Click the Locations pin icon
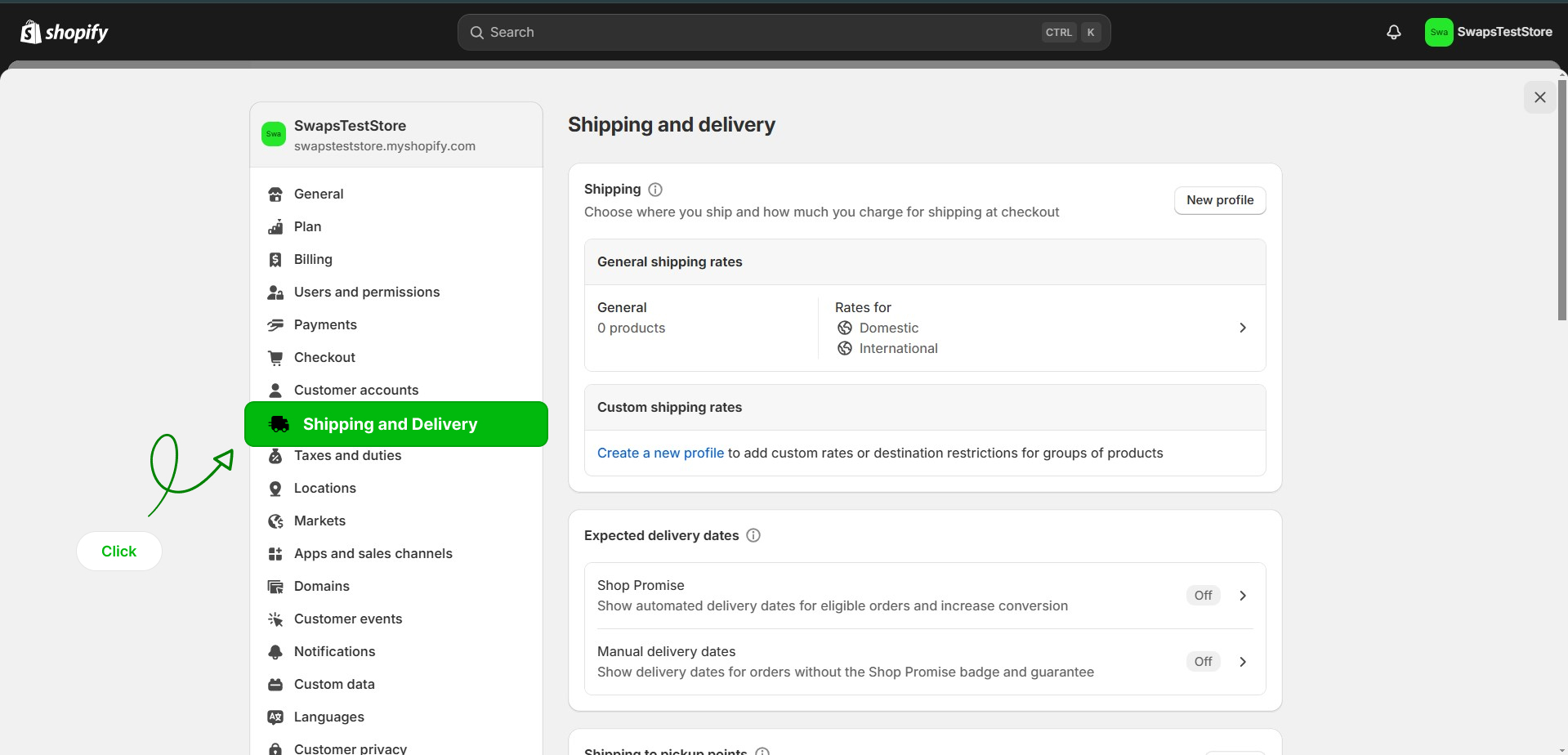The image size is (1568, 755). pyautogui.click(x=275, y=489)
